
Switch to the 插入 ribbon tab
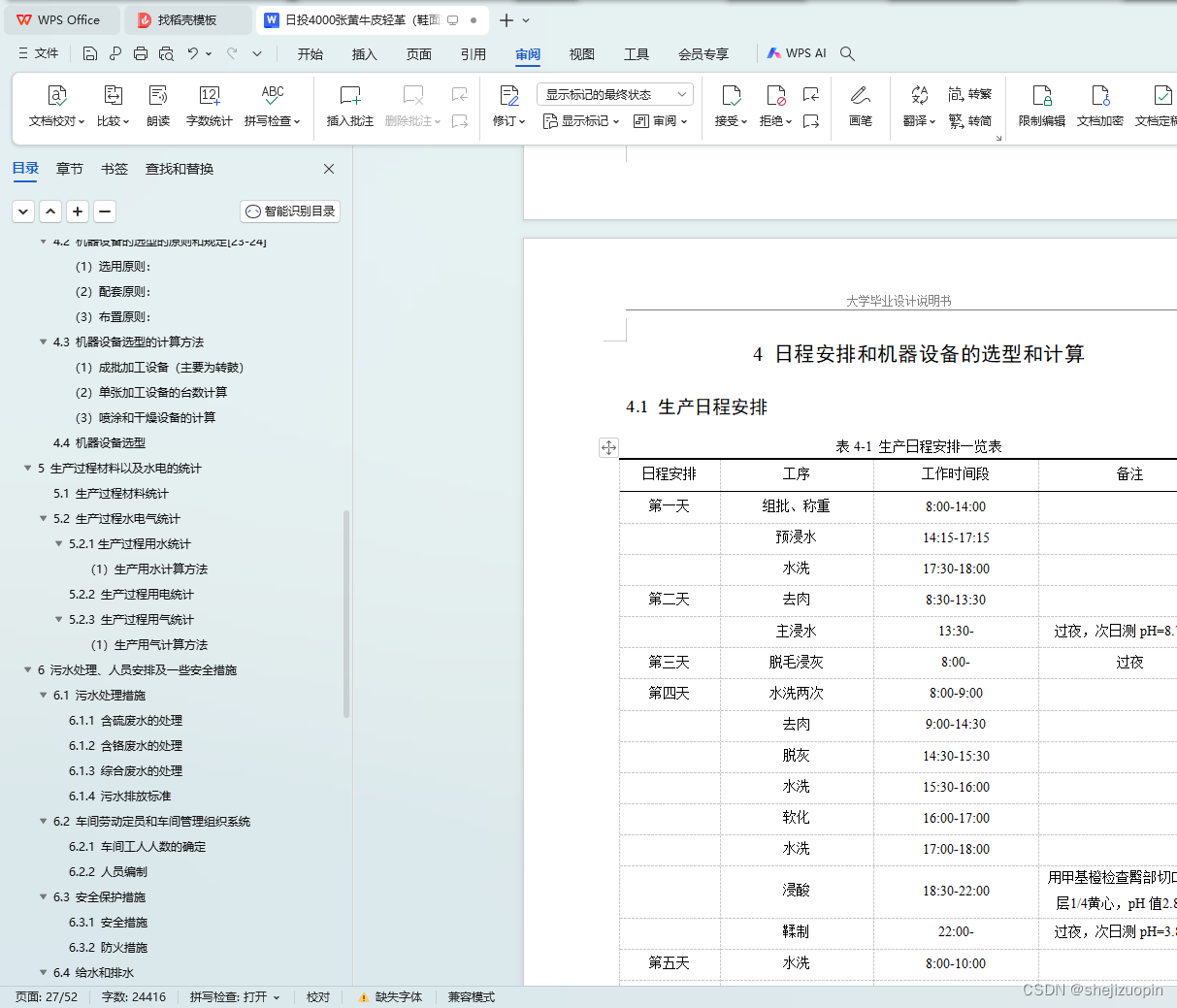[365, 54]
